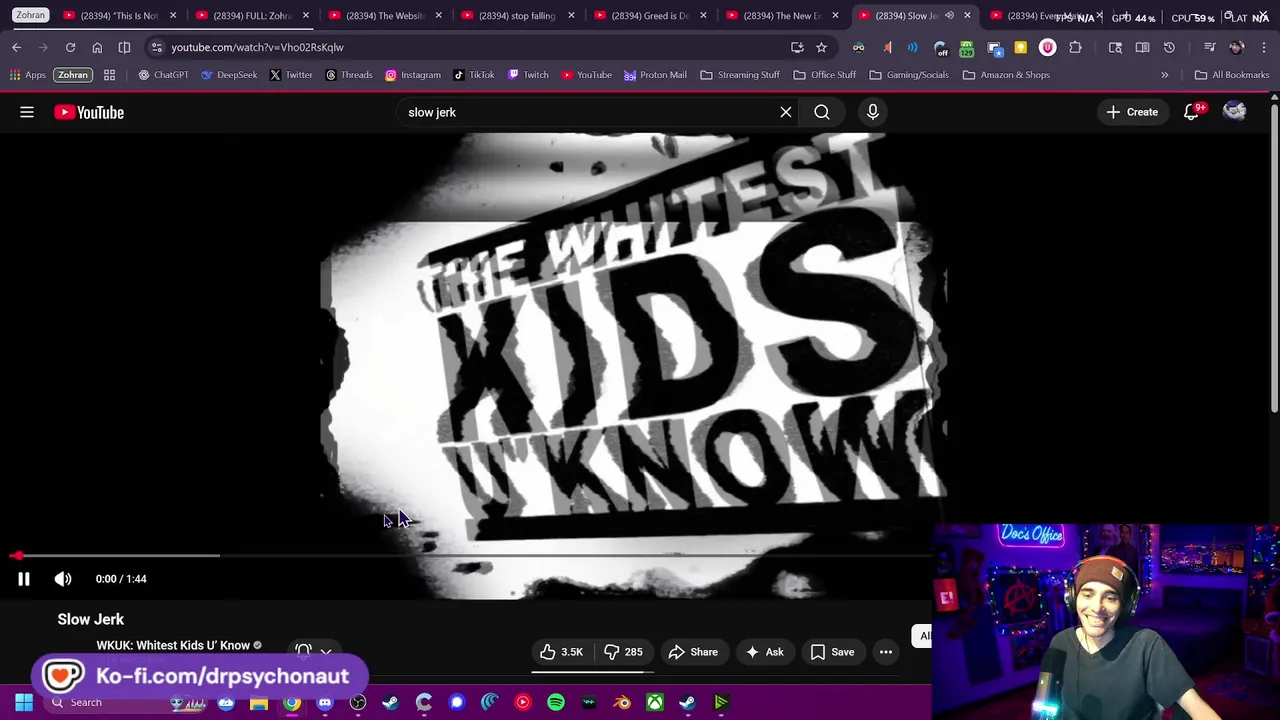
Task: Open the Create menu
Action: (x=1132, y=112)
